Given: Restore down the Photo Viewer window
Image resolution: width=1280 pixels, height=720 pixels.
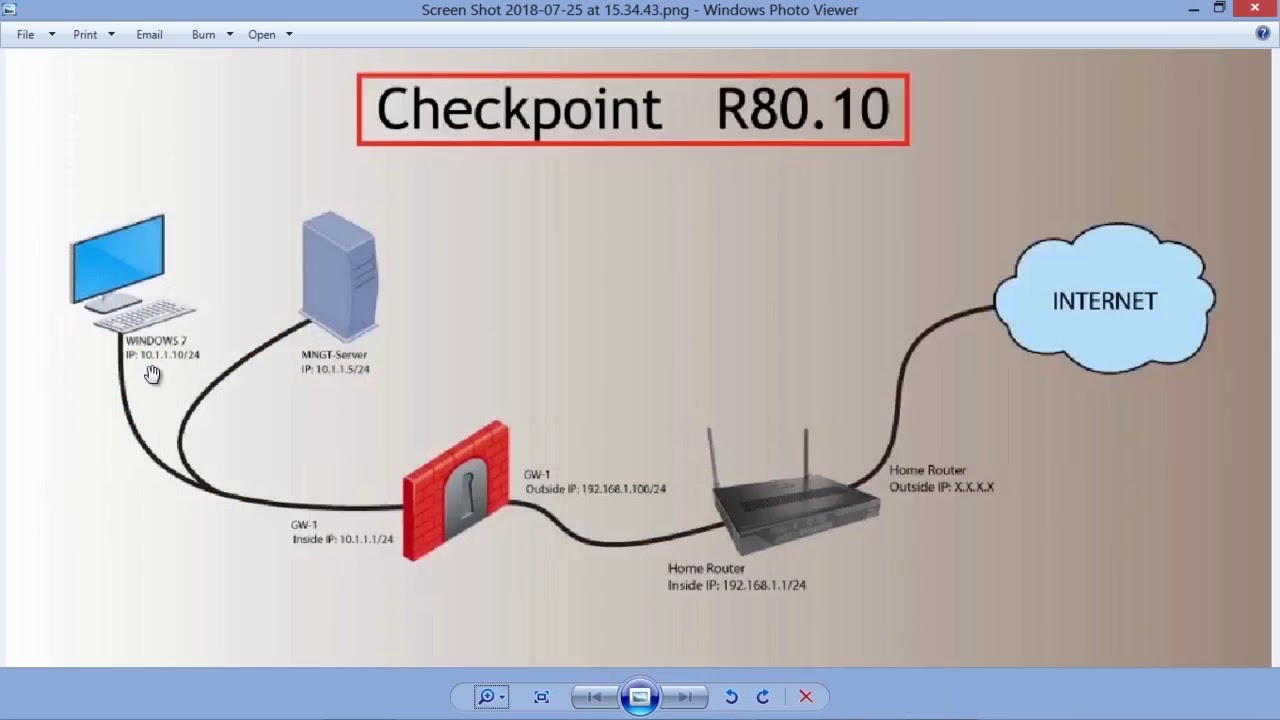Looking at the screenshot, I should pos(1220,9).
